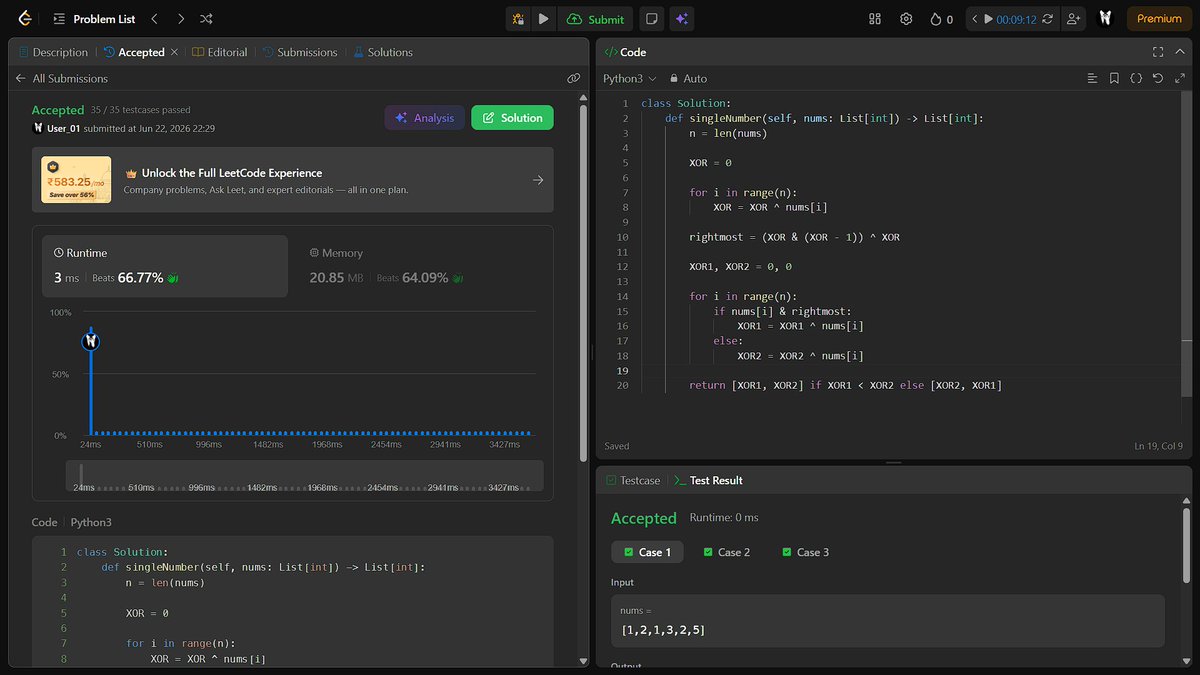Expand the editor with the diagonal arrows icon
Viewport: 1200px width, 675px height.
point(1180,78)
